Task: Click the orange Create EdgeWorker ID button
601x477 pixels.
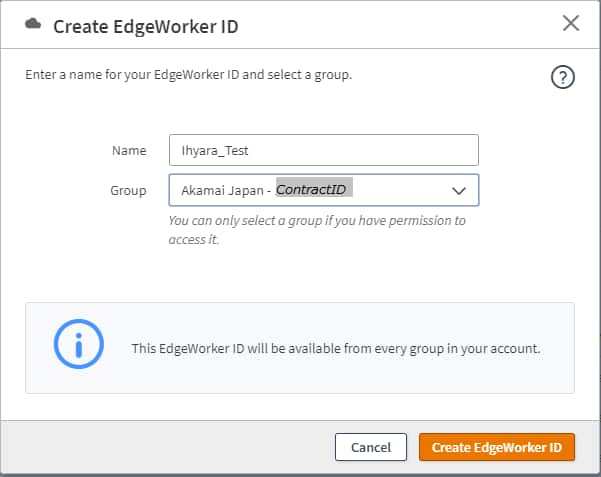Action: pyautogui.click(x=496, y=447)
